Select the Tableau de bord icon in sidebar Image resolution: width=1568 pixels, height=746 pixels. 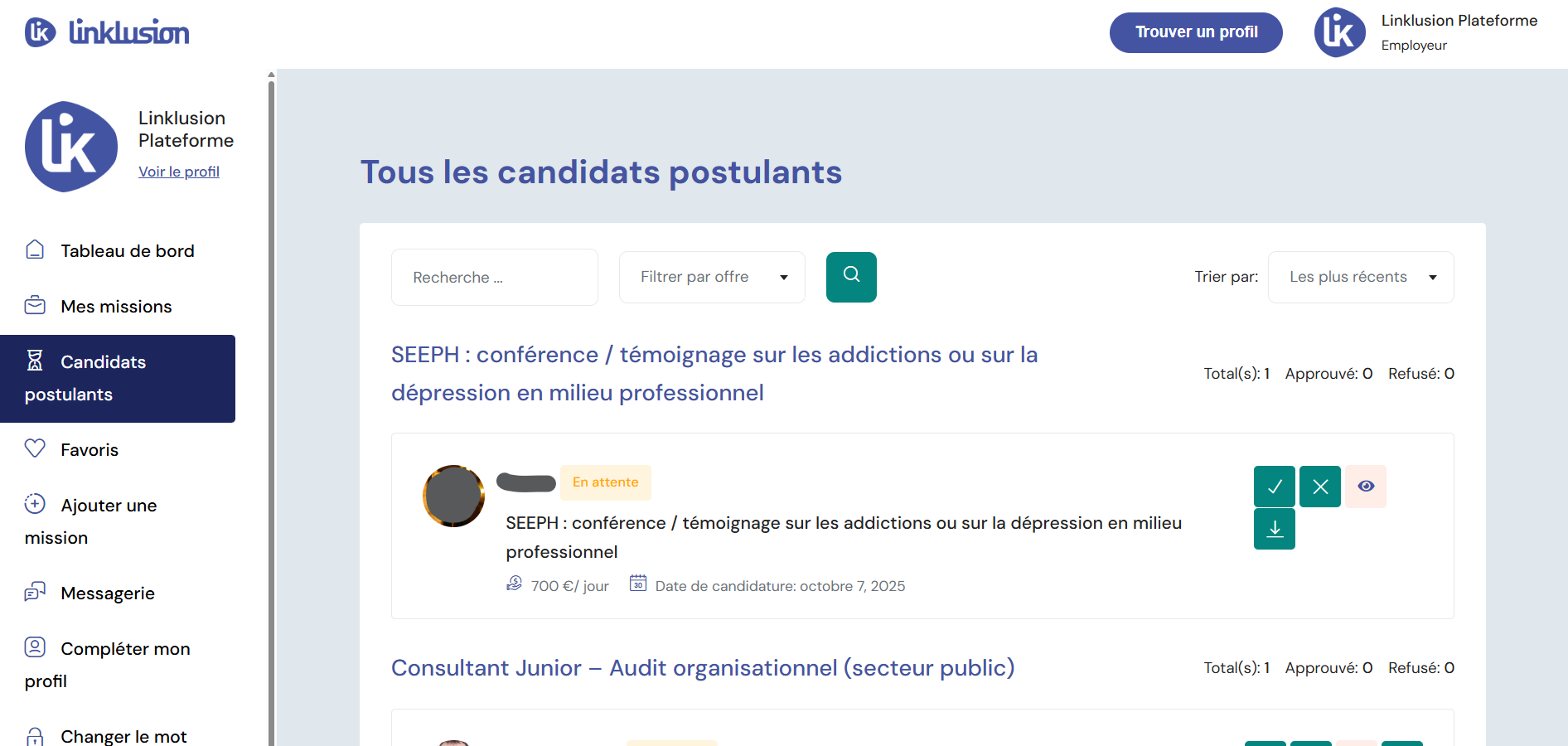[x=35, y=249]
